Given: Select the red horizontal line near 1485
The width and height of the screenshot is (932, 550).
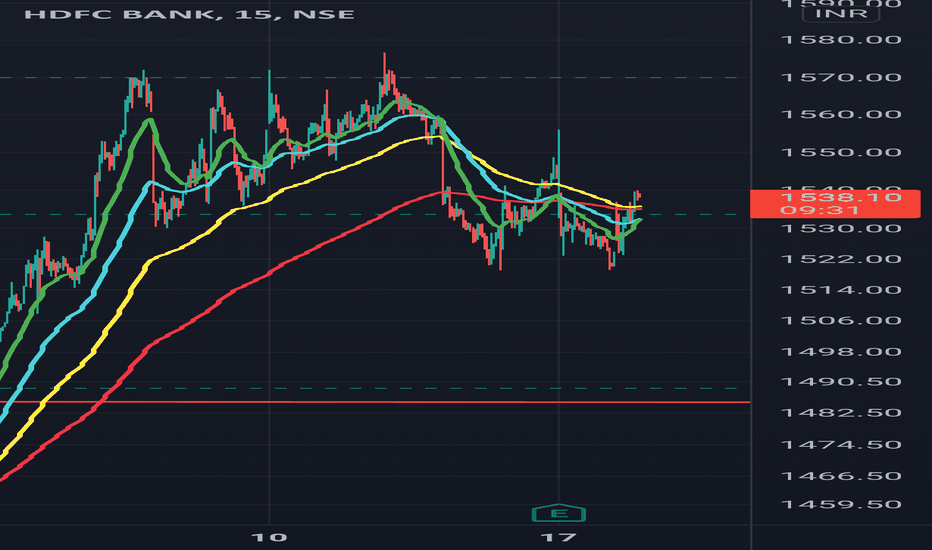Looking at the screenshot, I should tap(375, 403).
